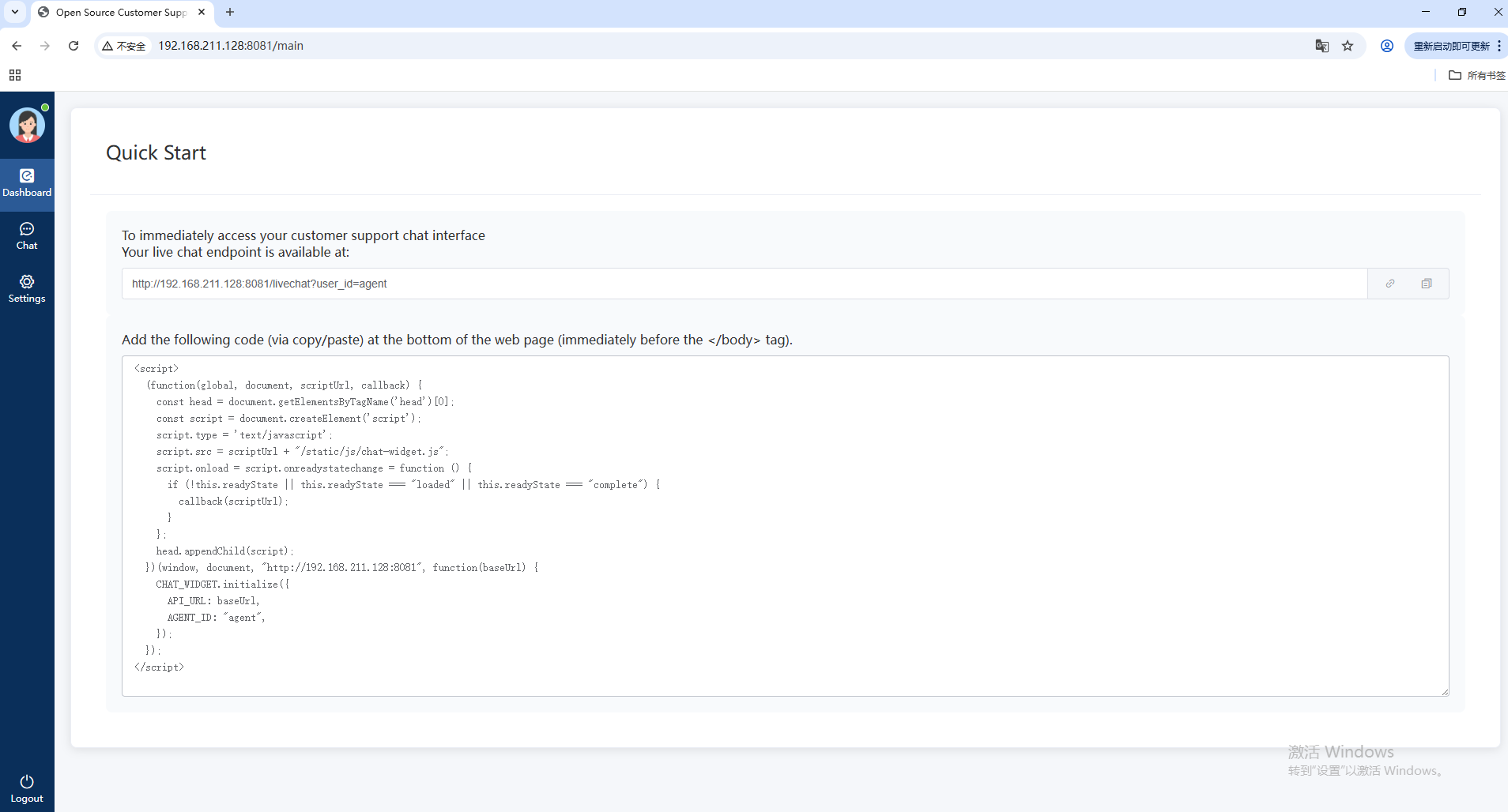The height and width of the screenshot is (812, 1508).
Task: Open the Dashboard sidebar item
Action: click(x=27, y=184)
